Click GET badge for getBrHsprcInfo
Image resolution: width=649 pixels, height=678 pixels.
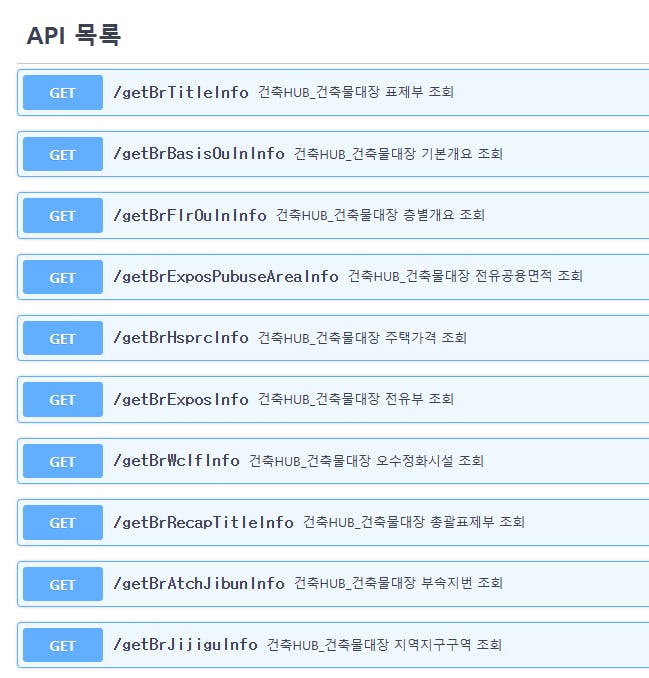pos(63,338)
